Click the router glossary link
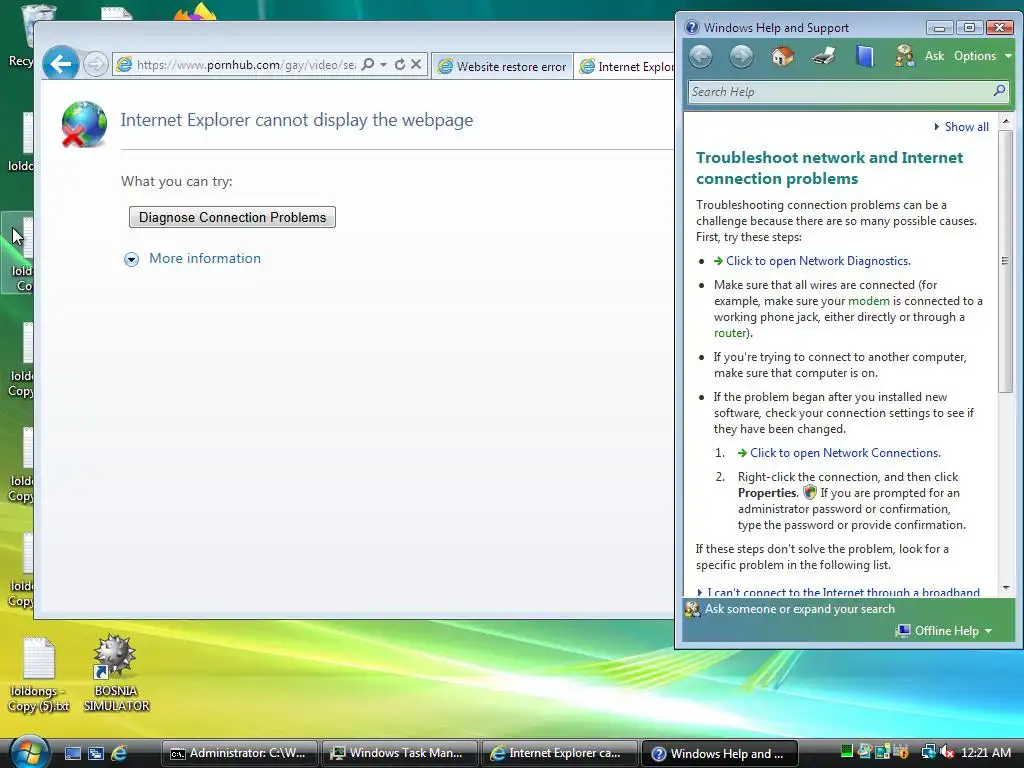 point(730,333)
